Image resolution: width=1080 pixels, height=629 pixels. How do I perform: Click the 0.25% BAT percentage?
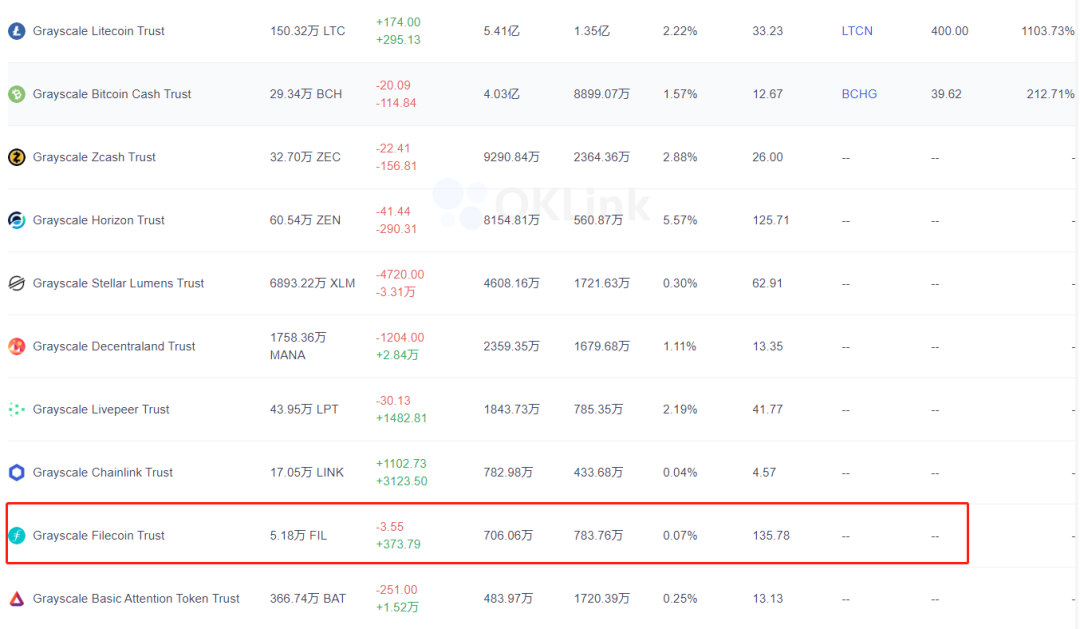[680, 599]
